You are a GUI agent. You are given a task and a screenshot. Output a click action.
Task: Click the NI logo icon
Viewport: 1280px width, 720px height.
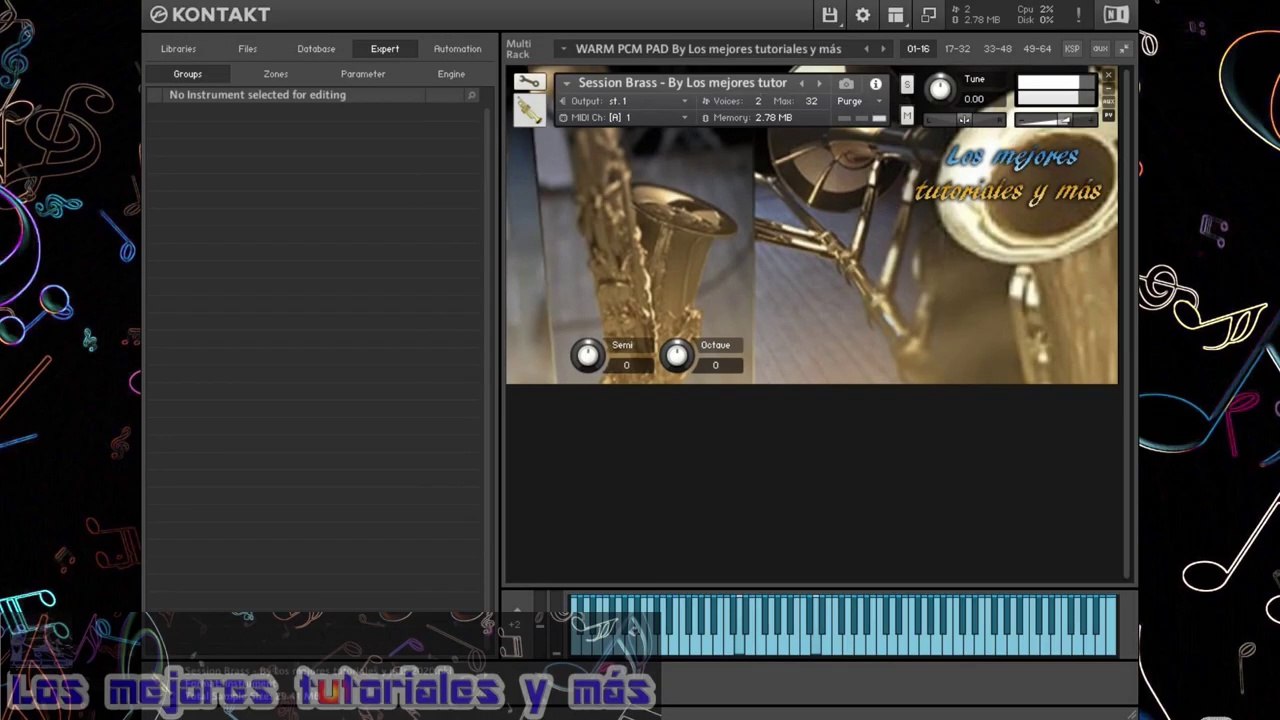pyautogui.click(x=1116, y=15)
